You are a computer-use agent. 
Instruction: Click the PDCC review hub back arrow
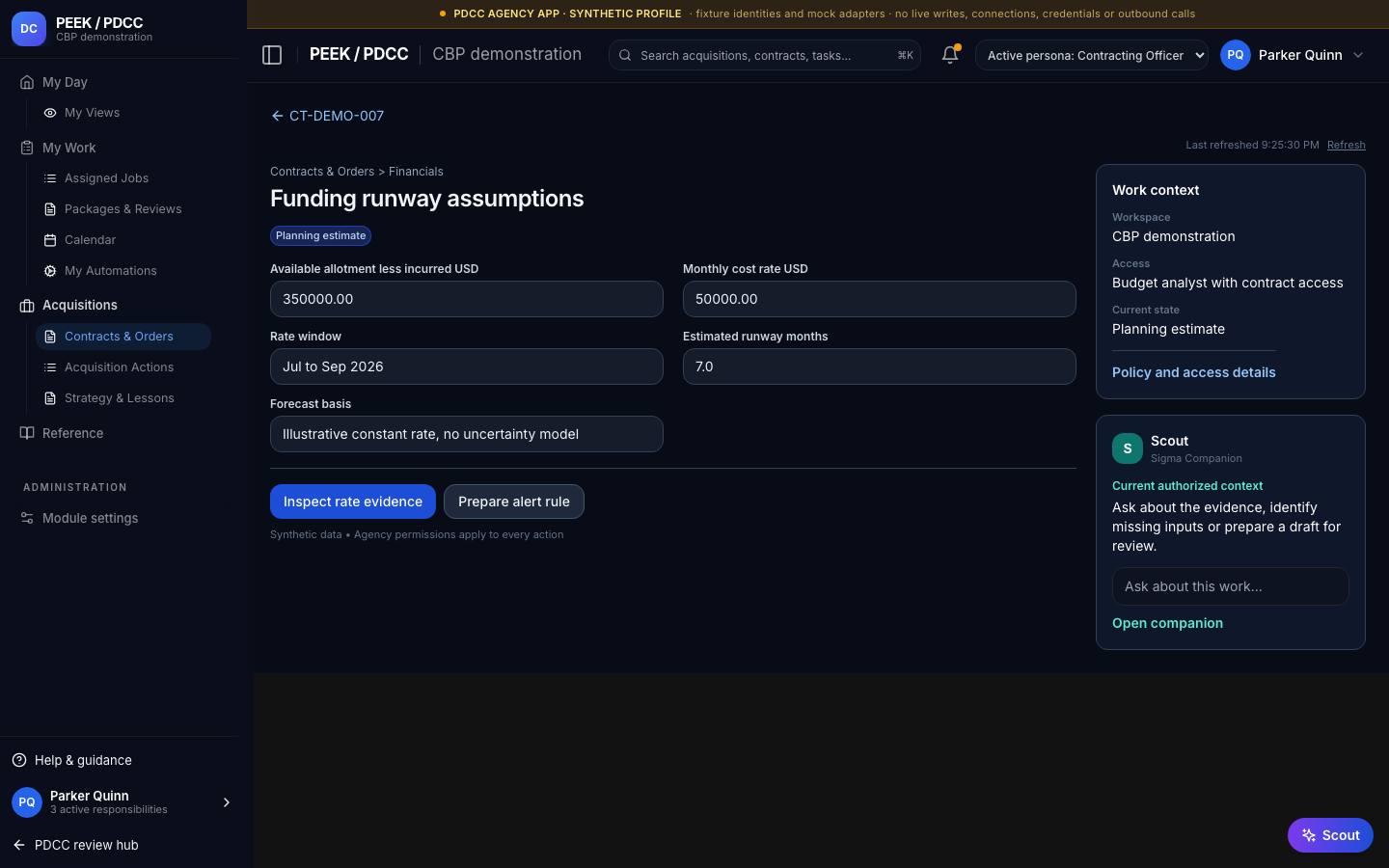click(19, 845)
